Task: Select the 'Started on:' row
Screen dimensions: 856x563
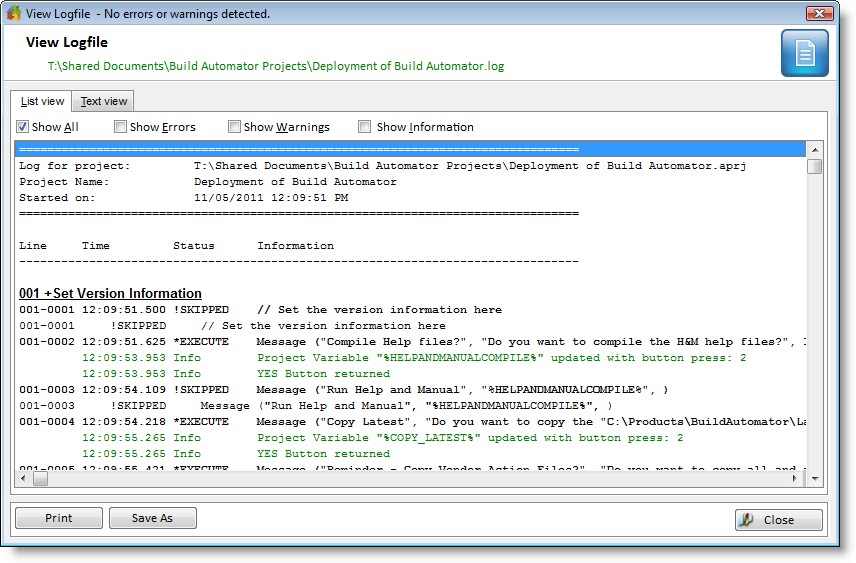Action: pyautogui.click(x=411, y=197)
